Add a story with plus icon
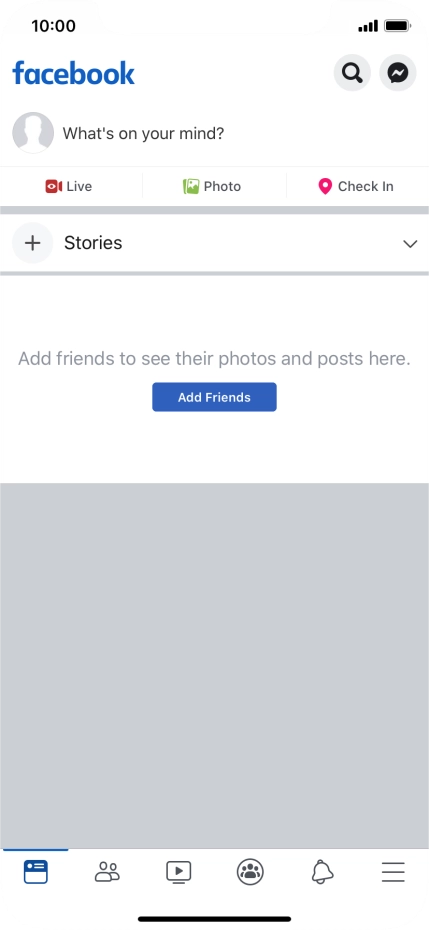 click(x=33, y=243)
